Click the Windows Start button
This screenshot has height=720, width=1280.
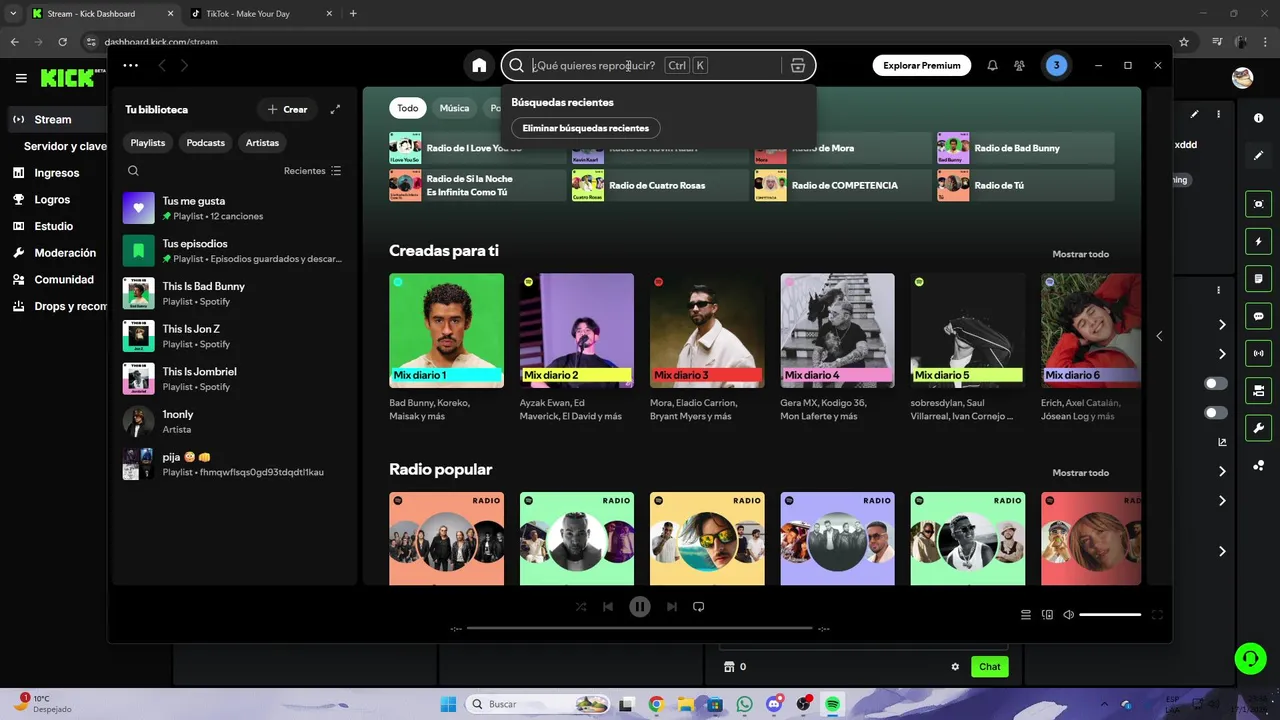(x=448, y=704)
